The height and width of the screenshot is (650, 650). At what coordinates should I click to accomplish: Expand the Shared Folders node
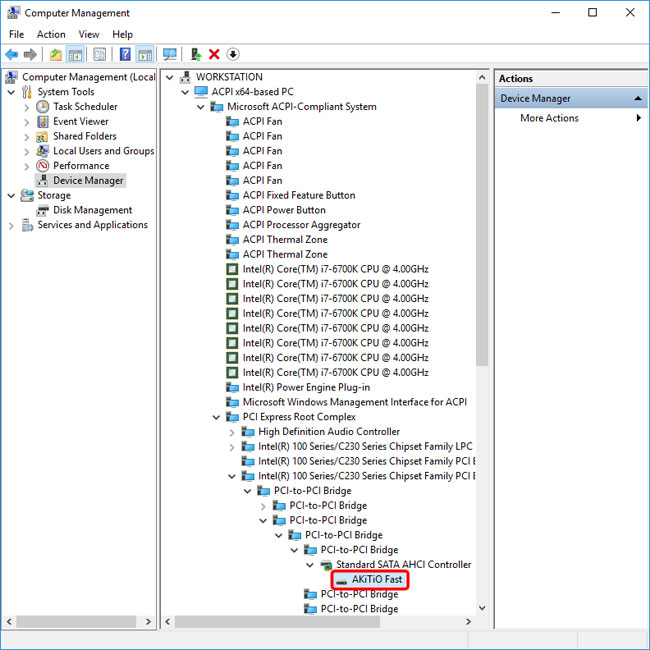click(x=27, y=137)
